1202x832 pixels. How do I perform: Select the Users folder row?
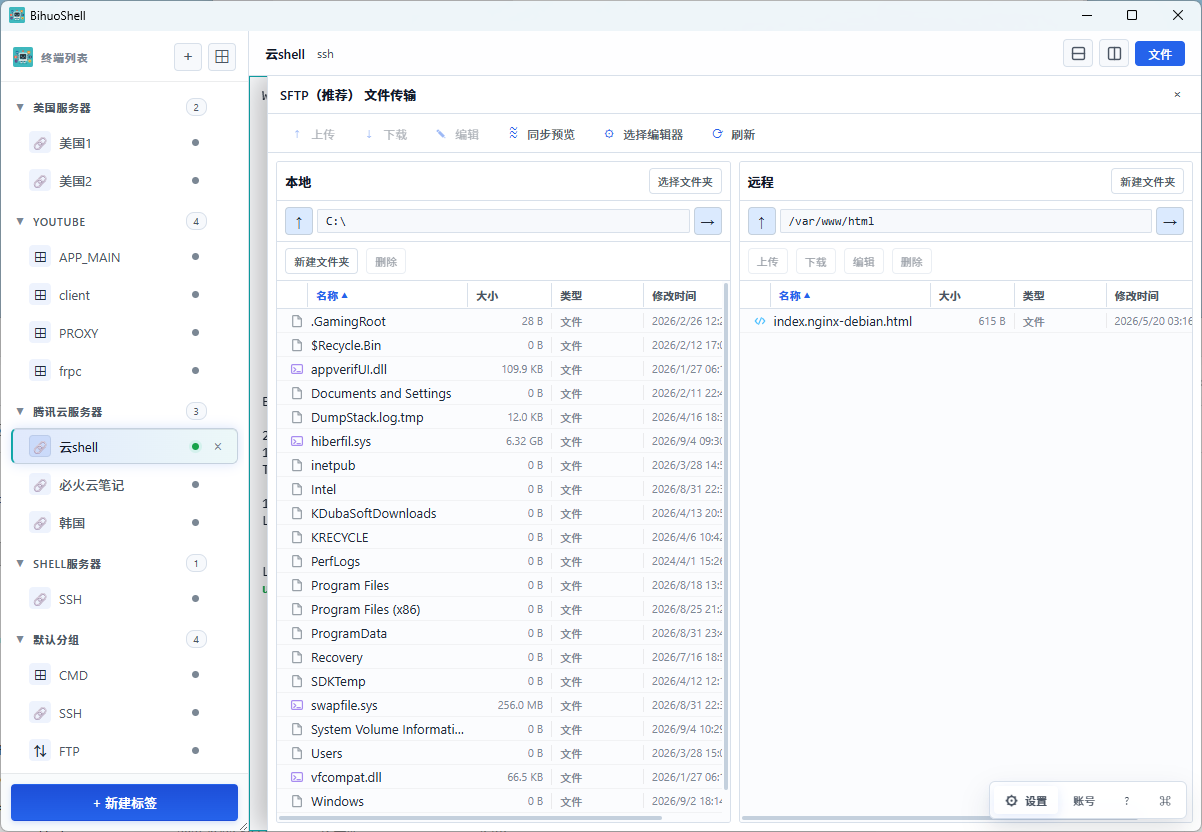tap(500, 753)
